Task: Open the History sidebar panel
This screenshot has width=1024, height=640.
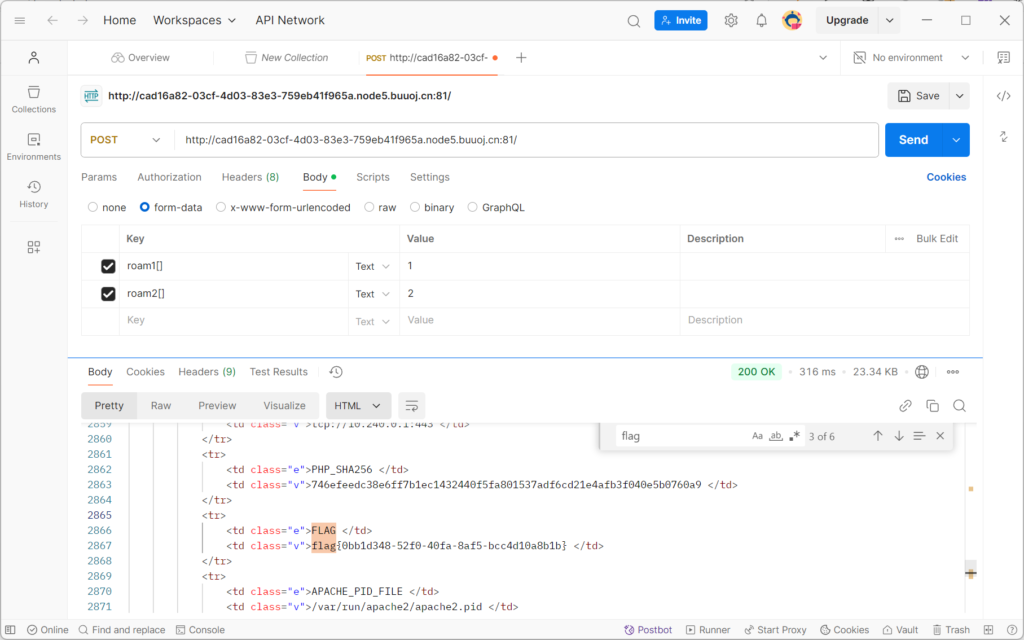Action: [x=33, y=194]
